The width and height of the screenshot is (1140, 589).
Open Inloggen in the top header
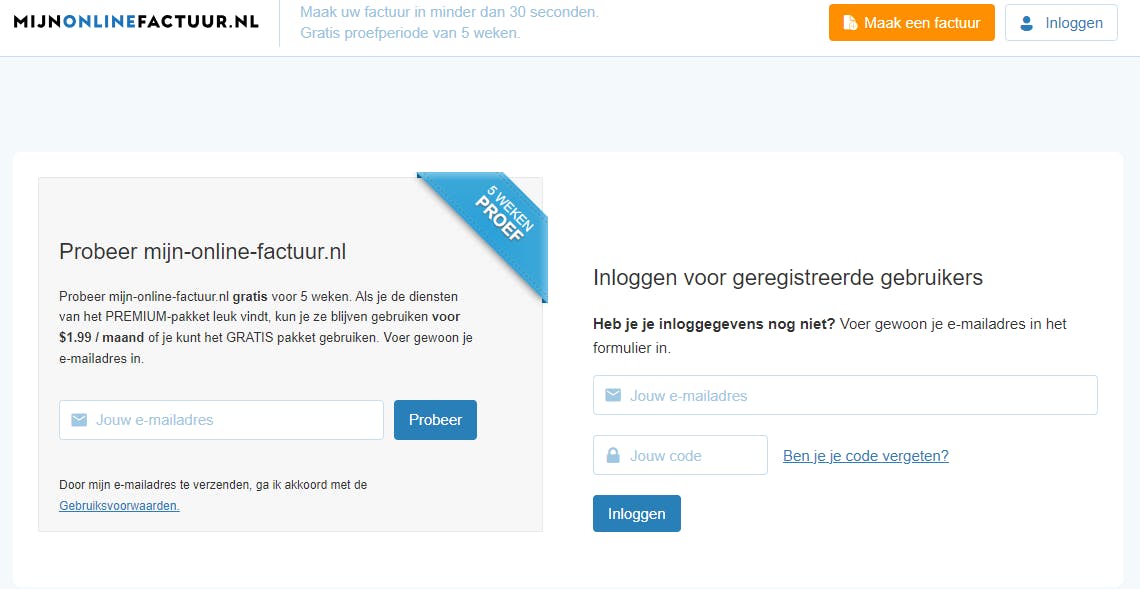[x=1061, y=23]
